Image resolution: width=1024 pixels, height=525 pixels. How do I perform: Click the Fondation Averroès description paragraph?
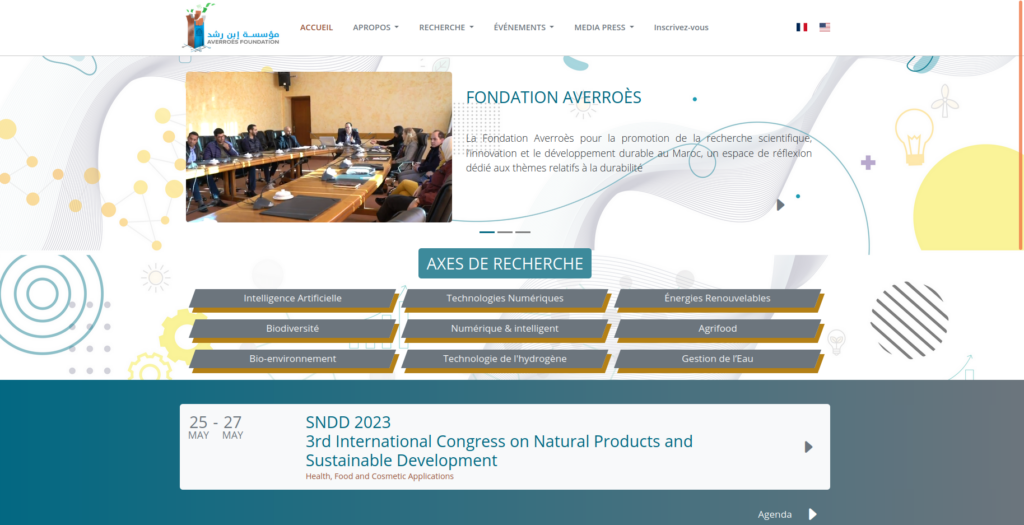point(639,153)
